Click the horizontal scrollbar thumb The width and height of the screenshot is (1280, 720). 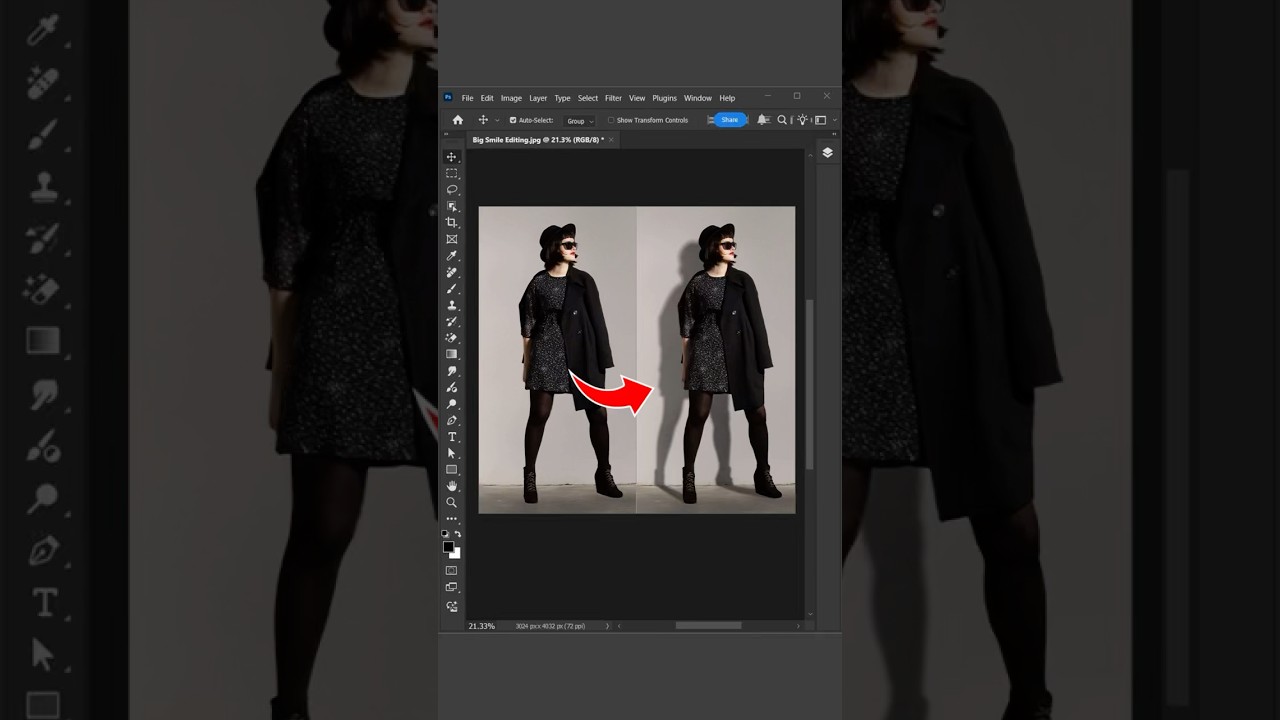(708, 626)
